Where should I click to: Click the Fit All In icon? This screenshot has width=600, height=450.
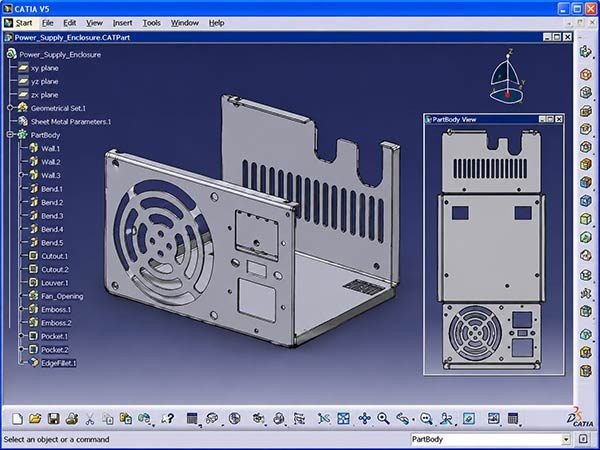tap(343, 419)
